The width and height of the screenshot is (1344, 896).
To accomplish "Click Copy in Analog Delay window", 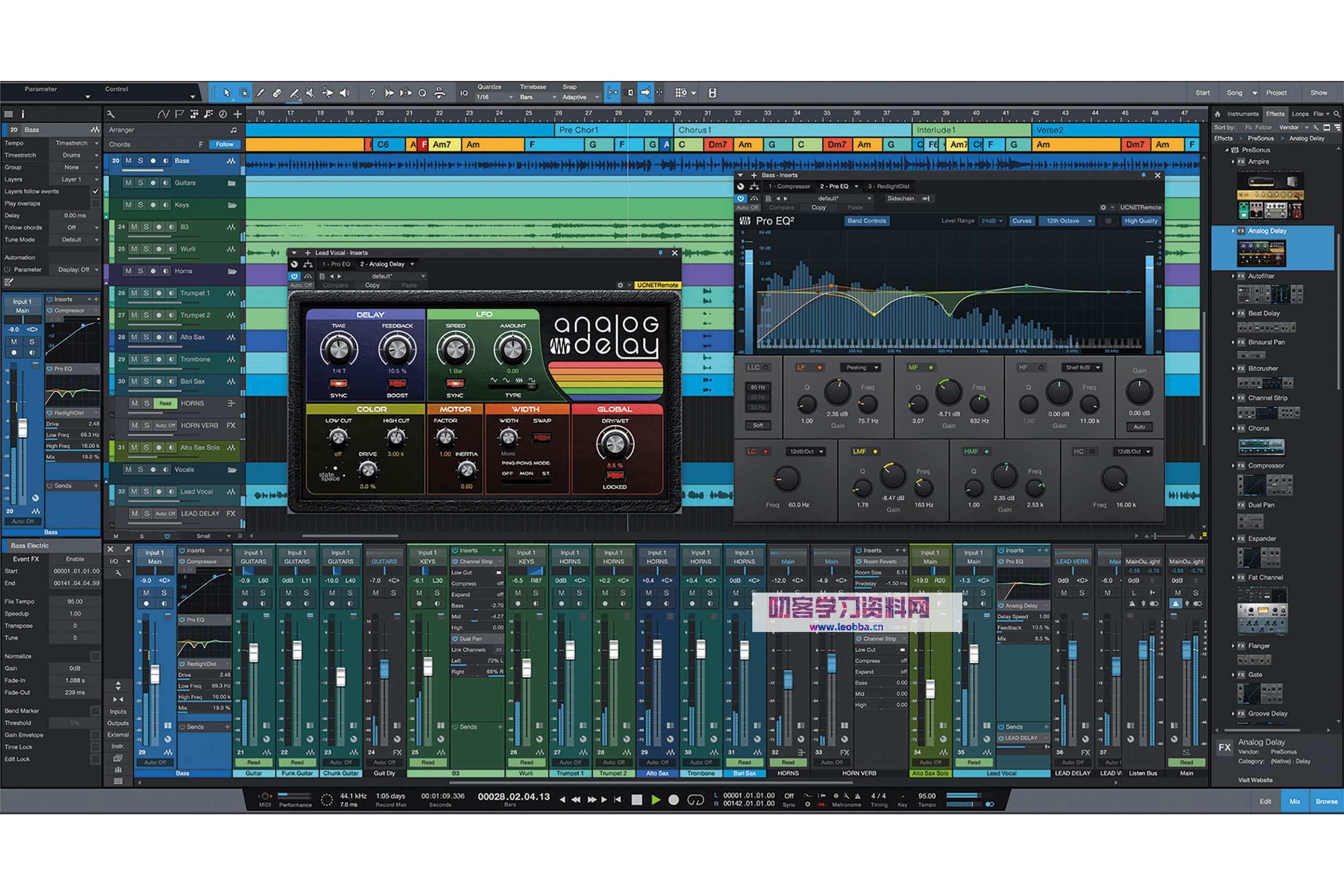I will tap(372, 285).
